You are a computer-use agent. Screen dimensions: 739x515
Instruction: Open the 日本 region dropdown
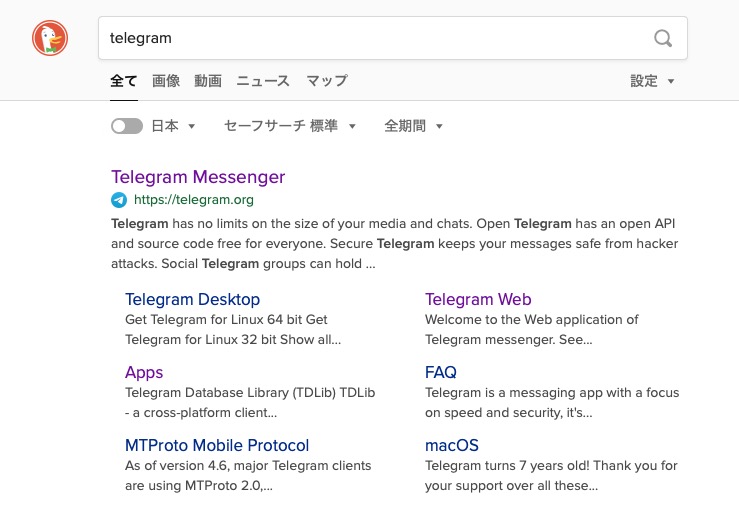click(173, 126)
